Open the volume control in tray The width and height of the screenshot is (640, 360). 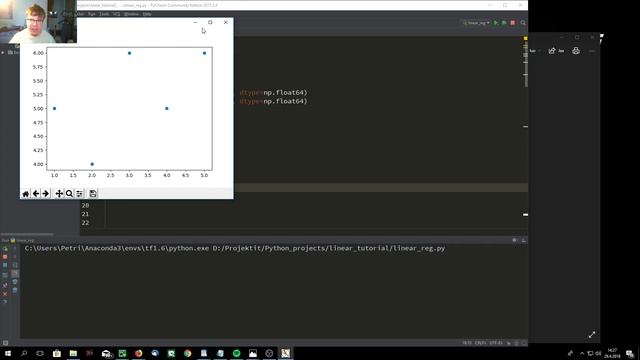(x=598, y=353)
